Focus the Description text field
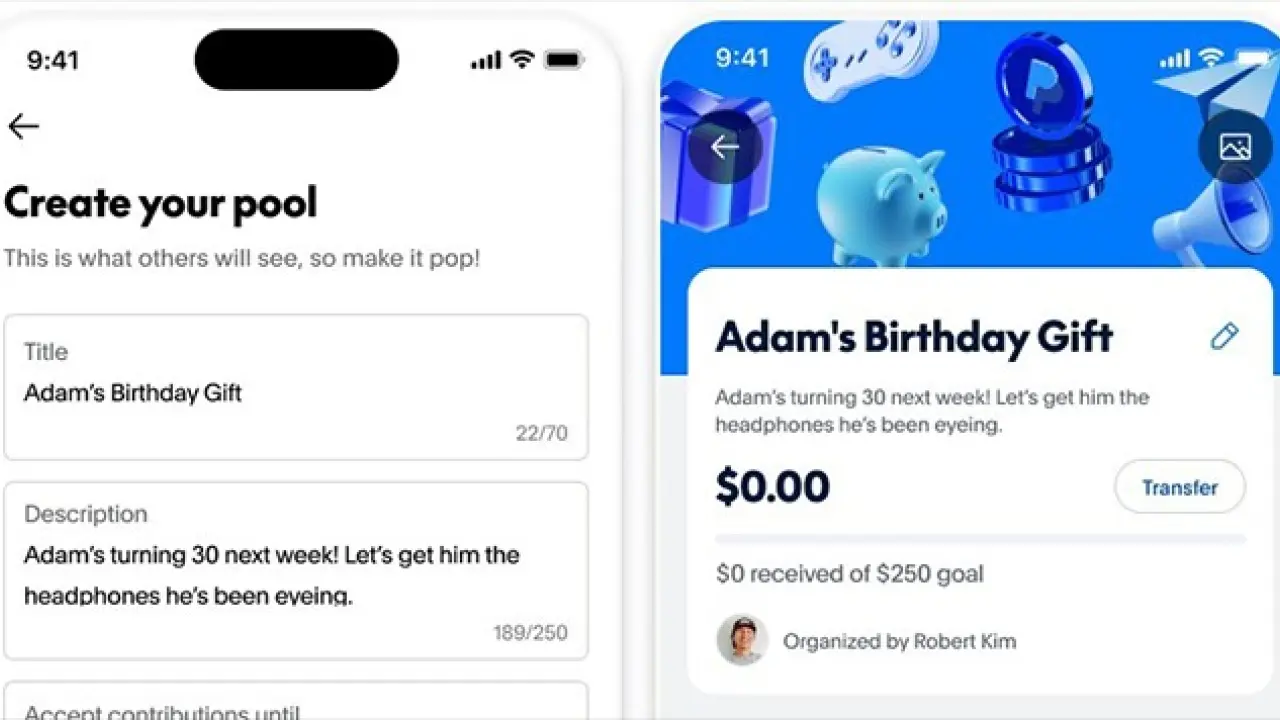1280x720 pixels. point(296,571)
